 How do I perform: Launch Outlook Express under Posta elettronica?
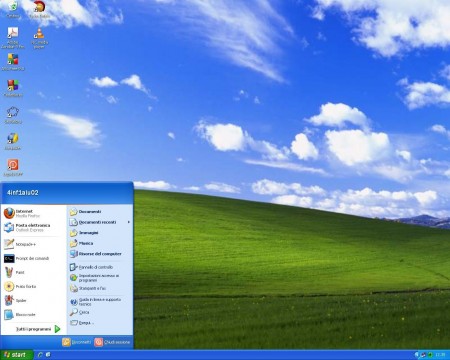[33, 228]
